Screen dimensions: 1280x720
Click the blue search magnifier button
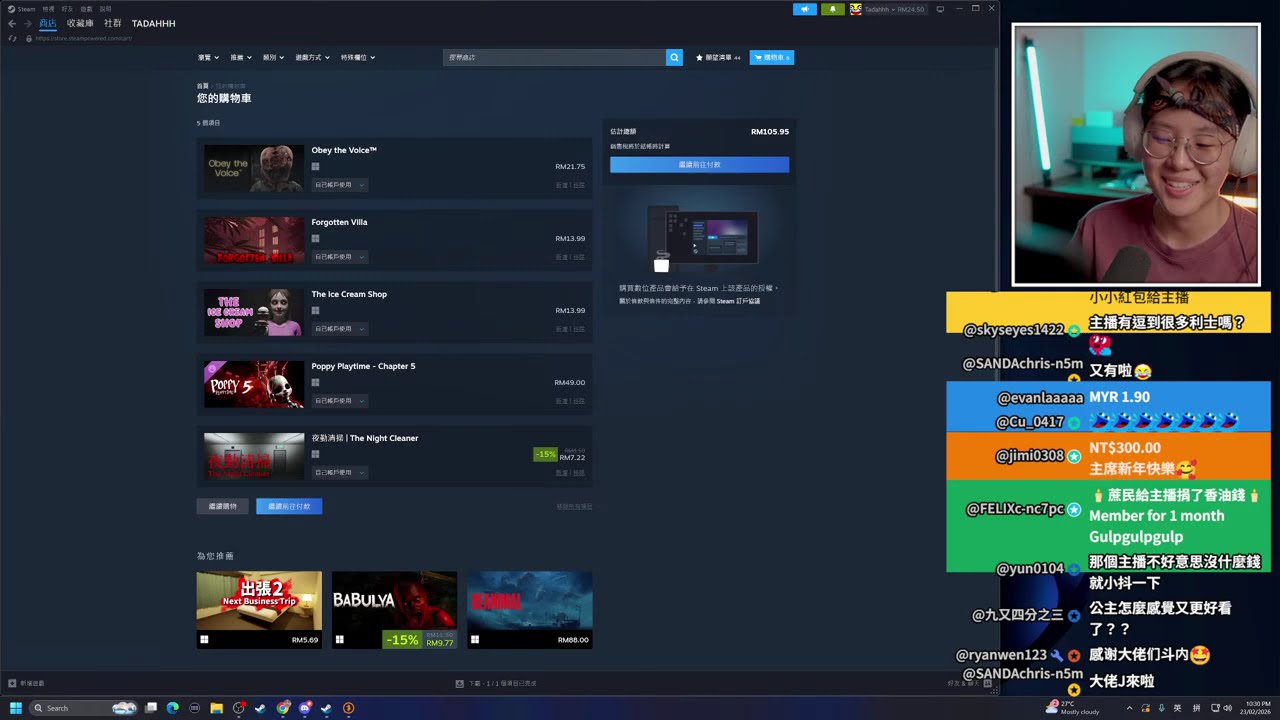[674, 57]
